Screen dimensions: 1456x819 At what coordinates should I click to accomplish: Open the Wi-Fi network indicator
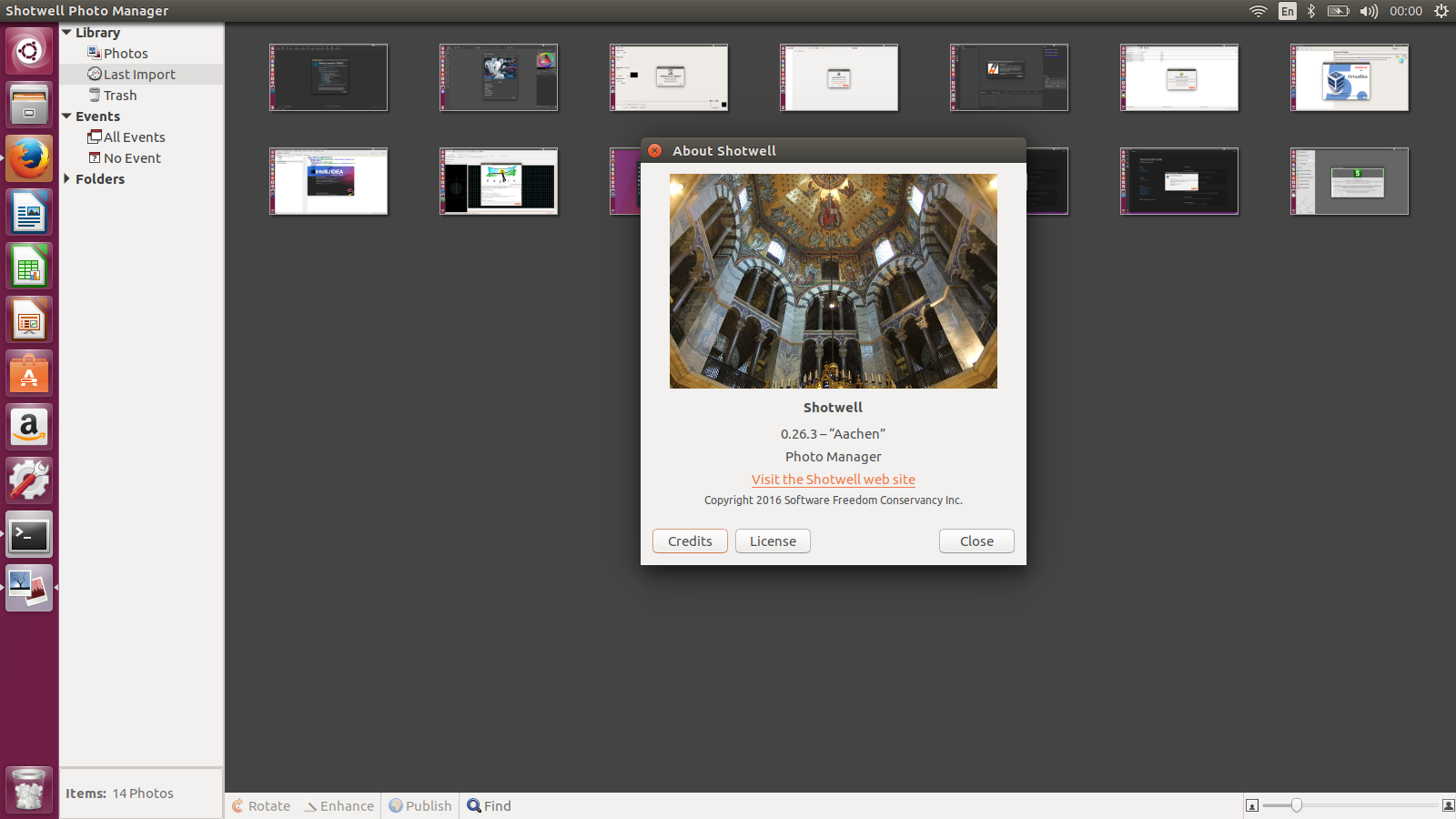1258,11
